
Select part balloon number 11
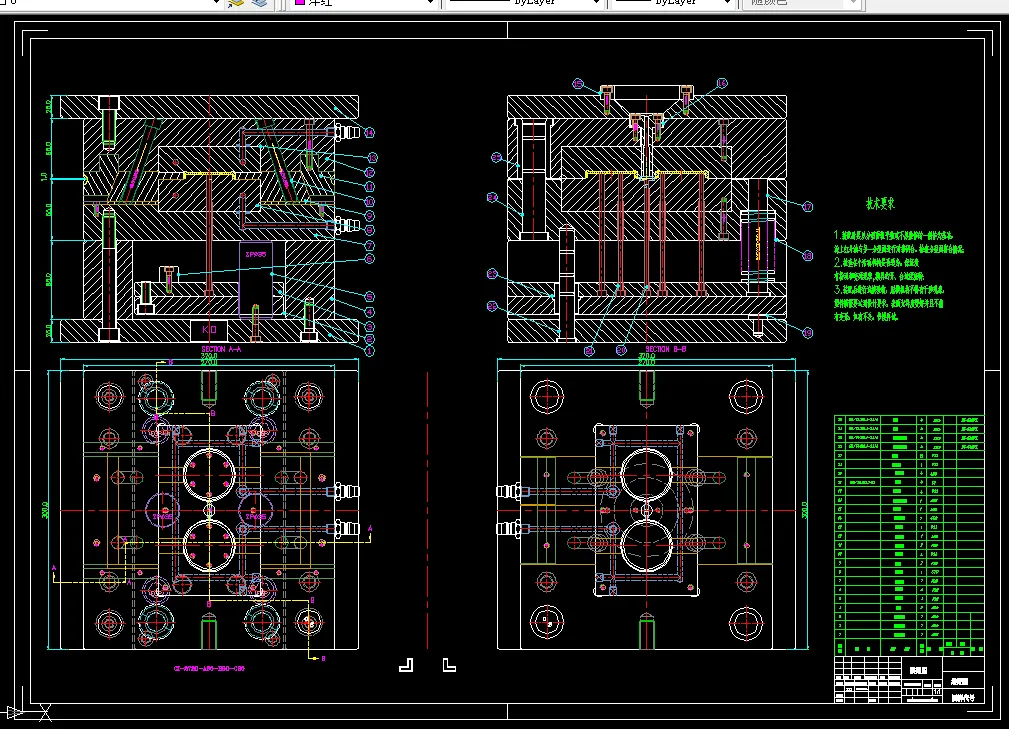pos(370,187)
